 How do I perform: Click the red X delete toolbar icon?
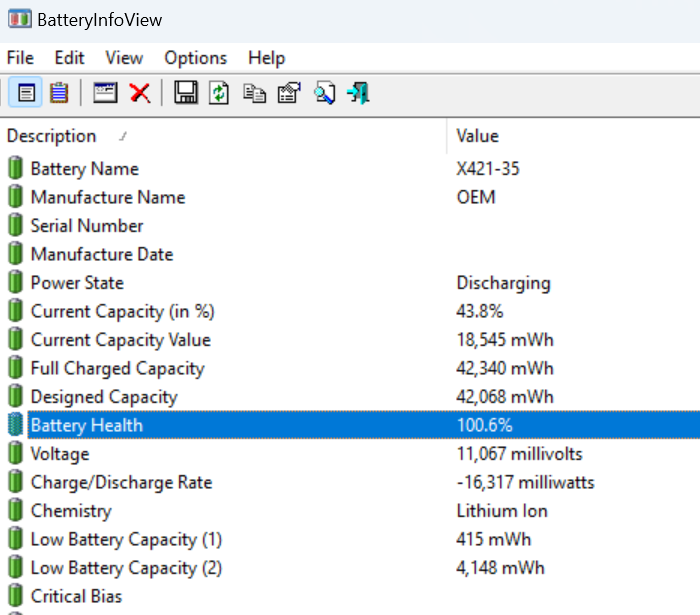(x=140, y=93)
